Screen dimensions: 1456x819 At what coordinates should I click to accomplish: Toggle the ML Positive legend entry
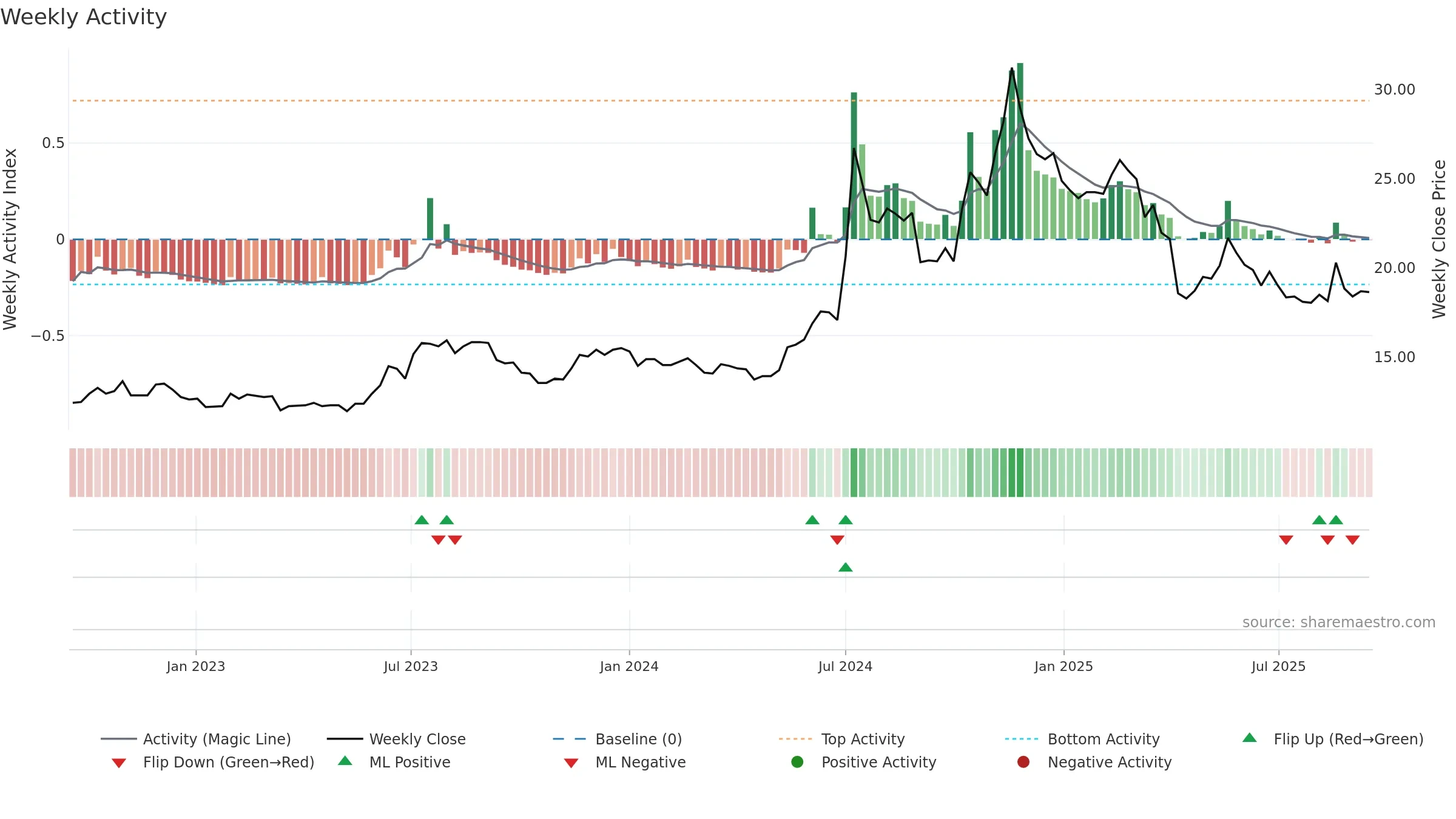pos(394,762)
